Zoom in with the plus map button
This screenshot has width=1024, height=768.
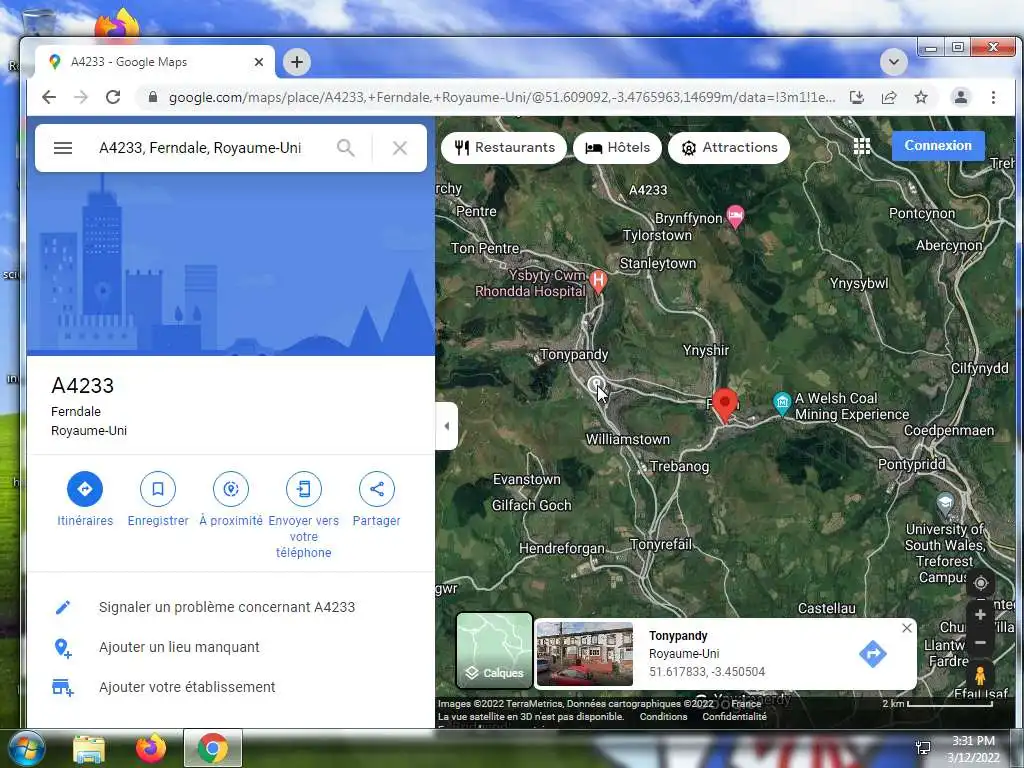pyautogui.click(x=980, y=615)
